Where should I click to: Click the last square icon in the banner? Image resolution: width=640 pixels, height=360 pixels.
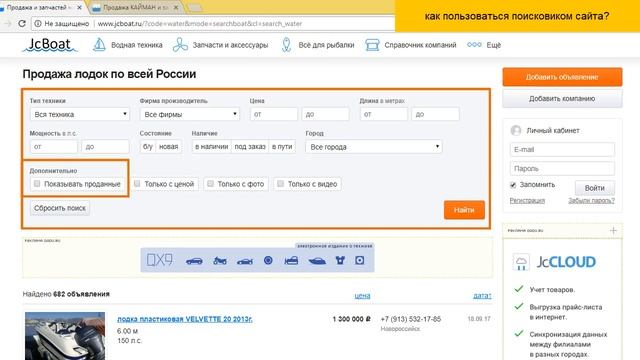[x=360, y=260]
